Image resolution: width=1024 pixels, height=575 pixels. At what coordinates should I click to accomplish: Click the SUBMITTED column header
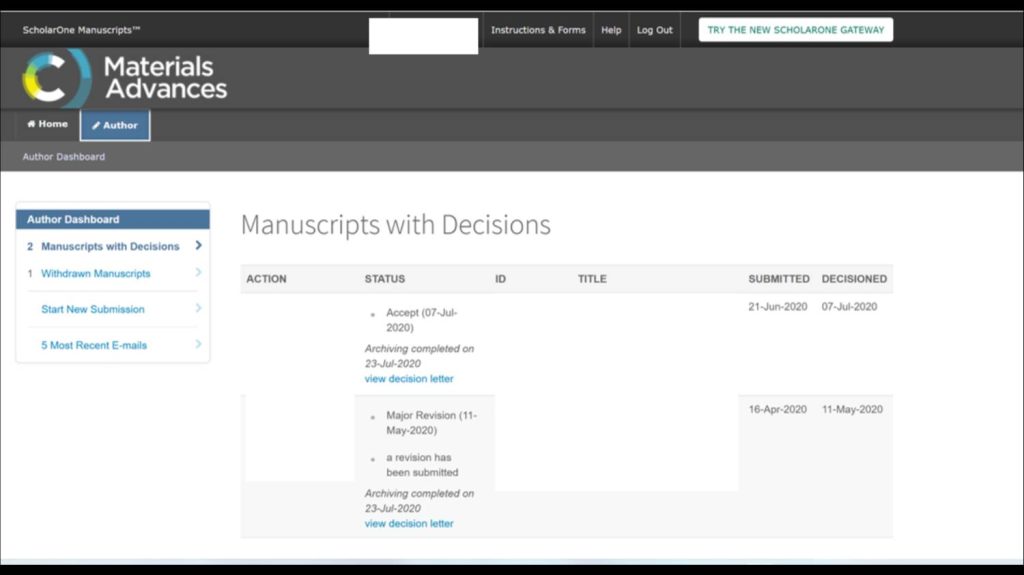pos(779,279)
